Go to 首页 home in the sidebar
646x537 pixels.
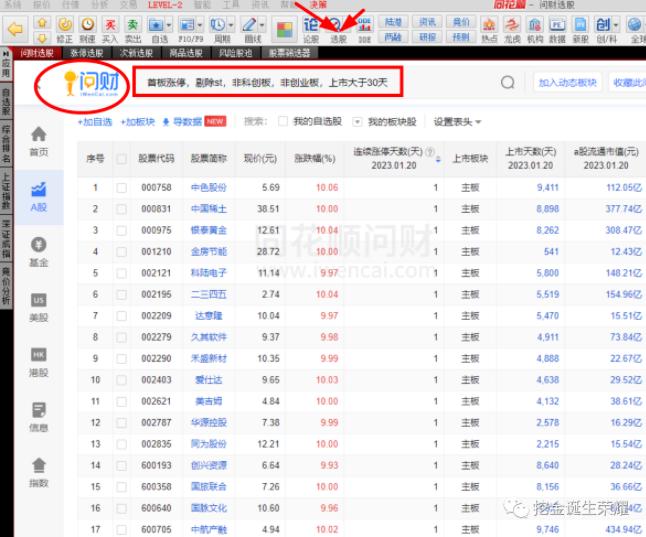coord(39,141)
